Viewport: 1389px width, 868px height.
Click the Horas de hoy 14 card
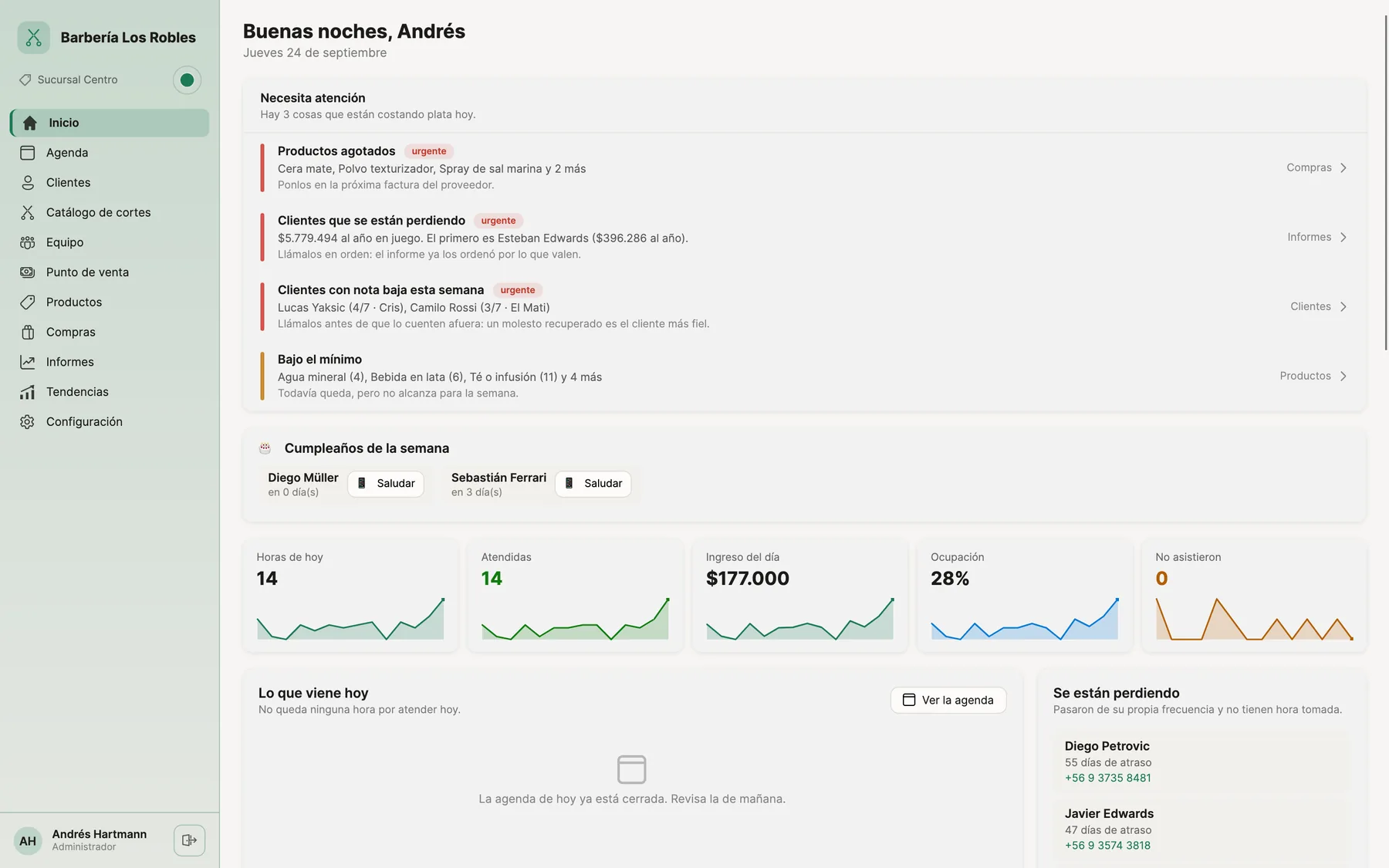tap(350, 596)
